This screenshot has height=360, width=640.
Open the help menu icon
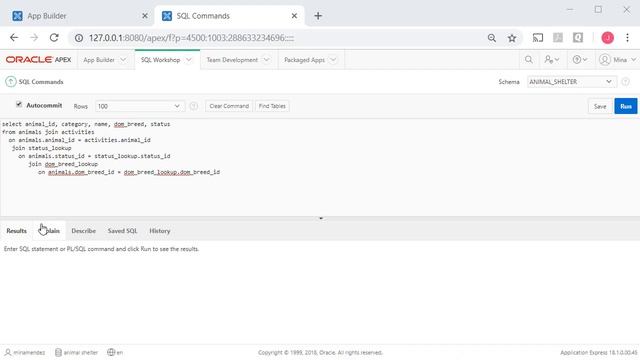(x=580, y=60)
